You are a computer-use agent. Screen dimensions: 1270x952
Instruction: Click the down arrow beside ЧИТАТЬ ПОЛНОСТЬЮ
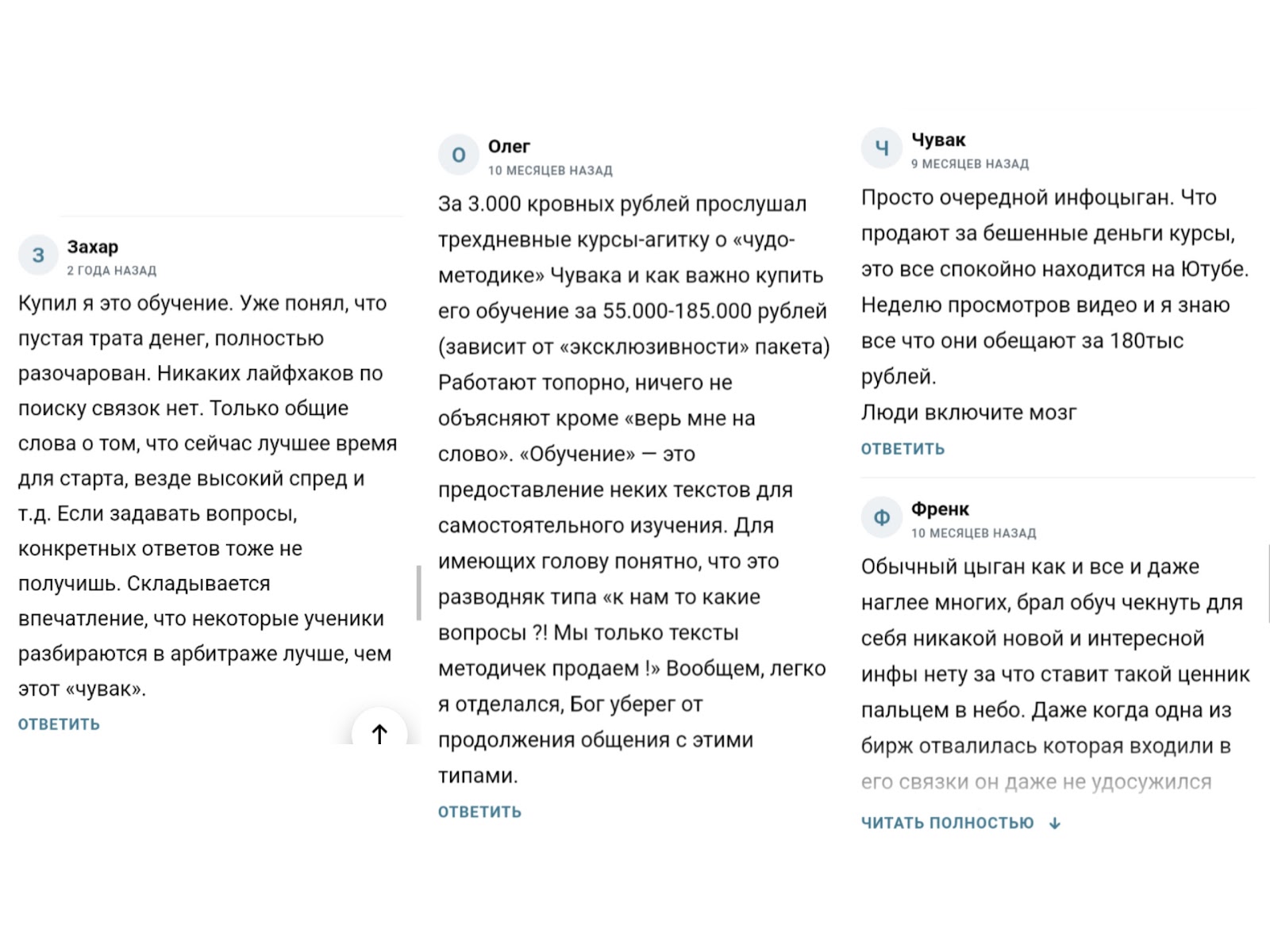1055,823
